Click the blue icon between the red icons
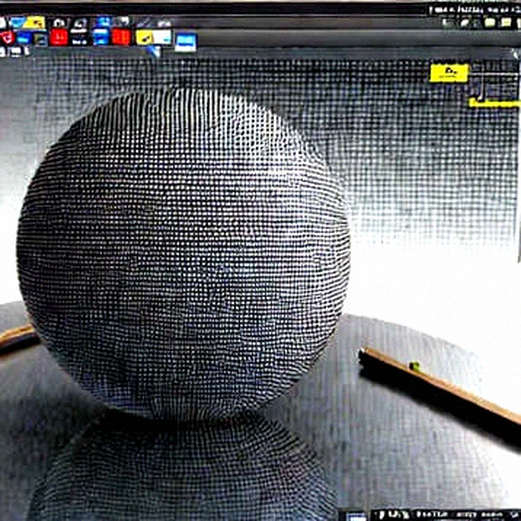 [101, 37]
